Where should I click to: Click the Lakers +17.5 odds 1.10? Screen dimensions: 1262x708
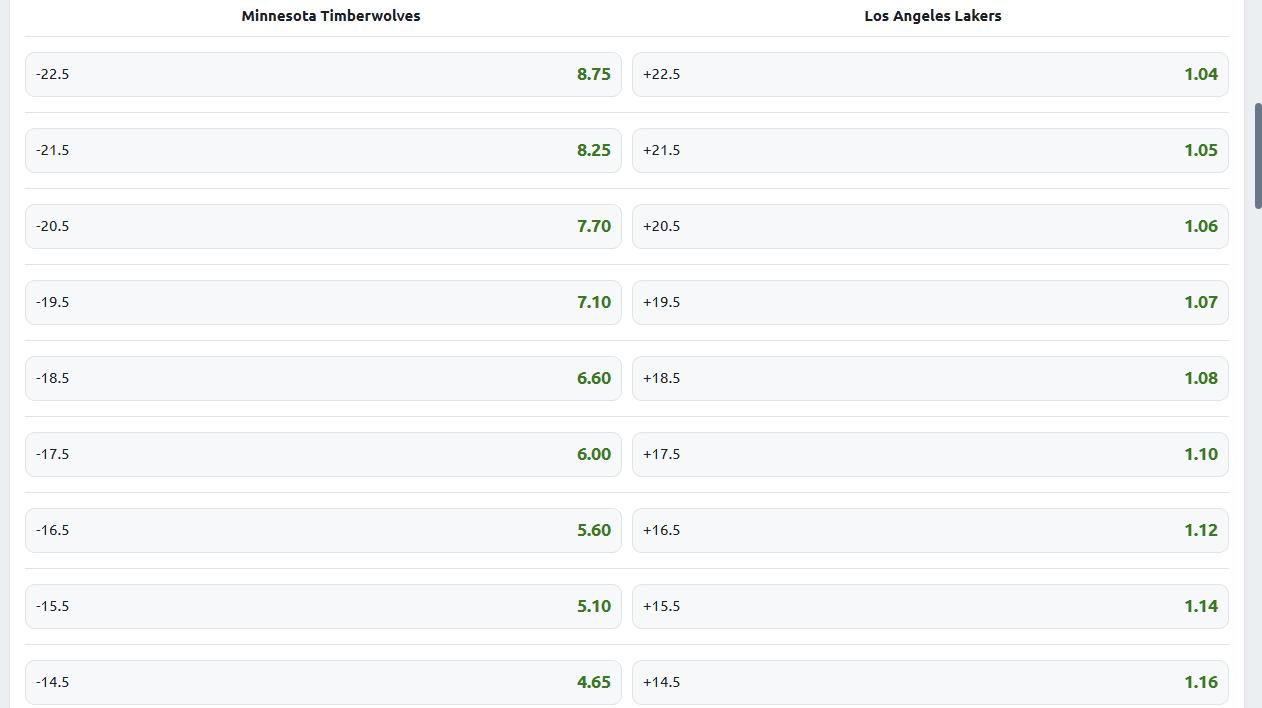point(930,455)
